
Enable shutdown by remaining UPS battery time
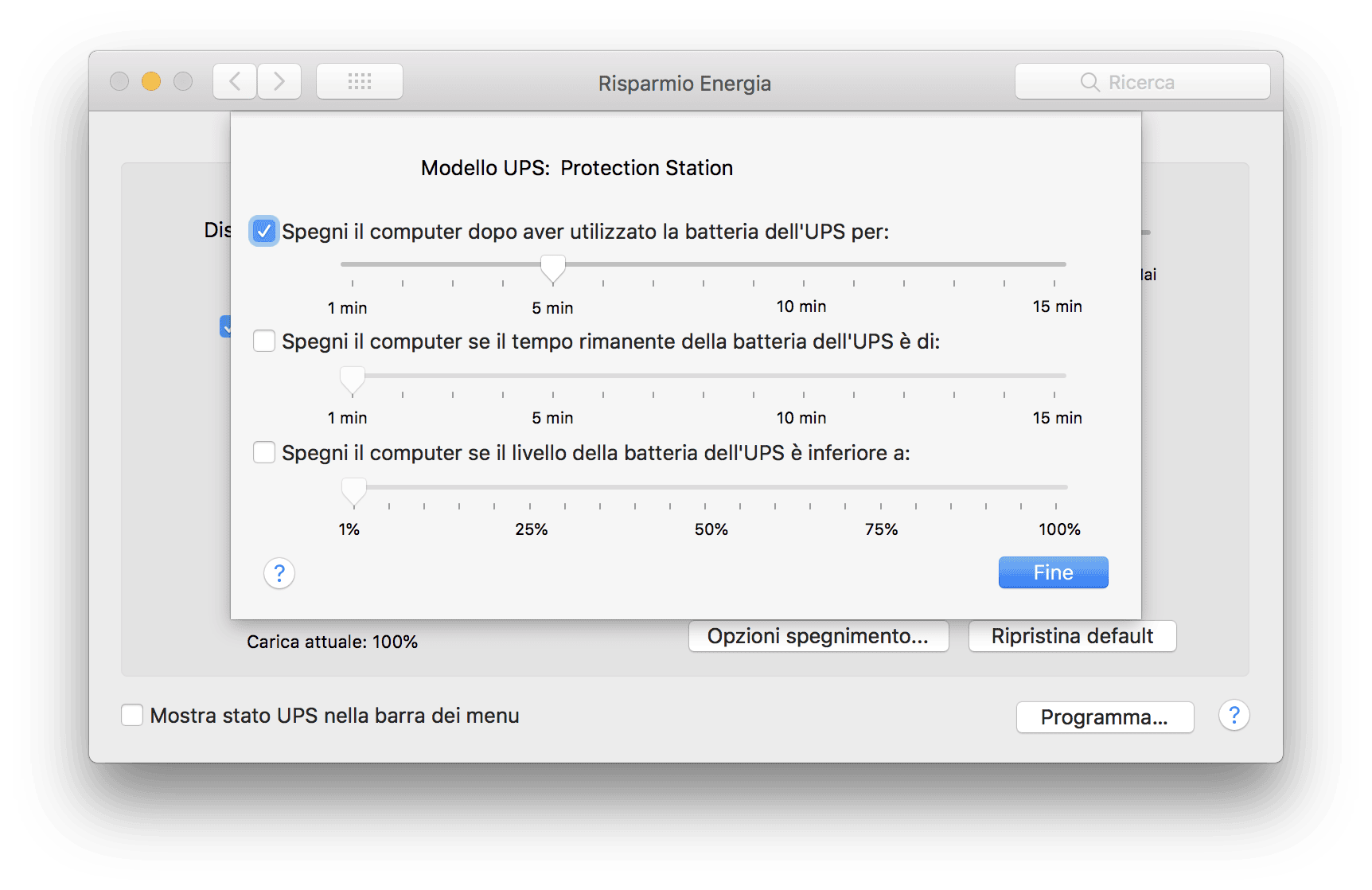tap(264, 341)
